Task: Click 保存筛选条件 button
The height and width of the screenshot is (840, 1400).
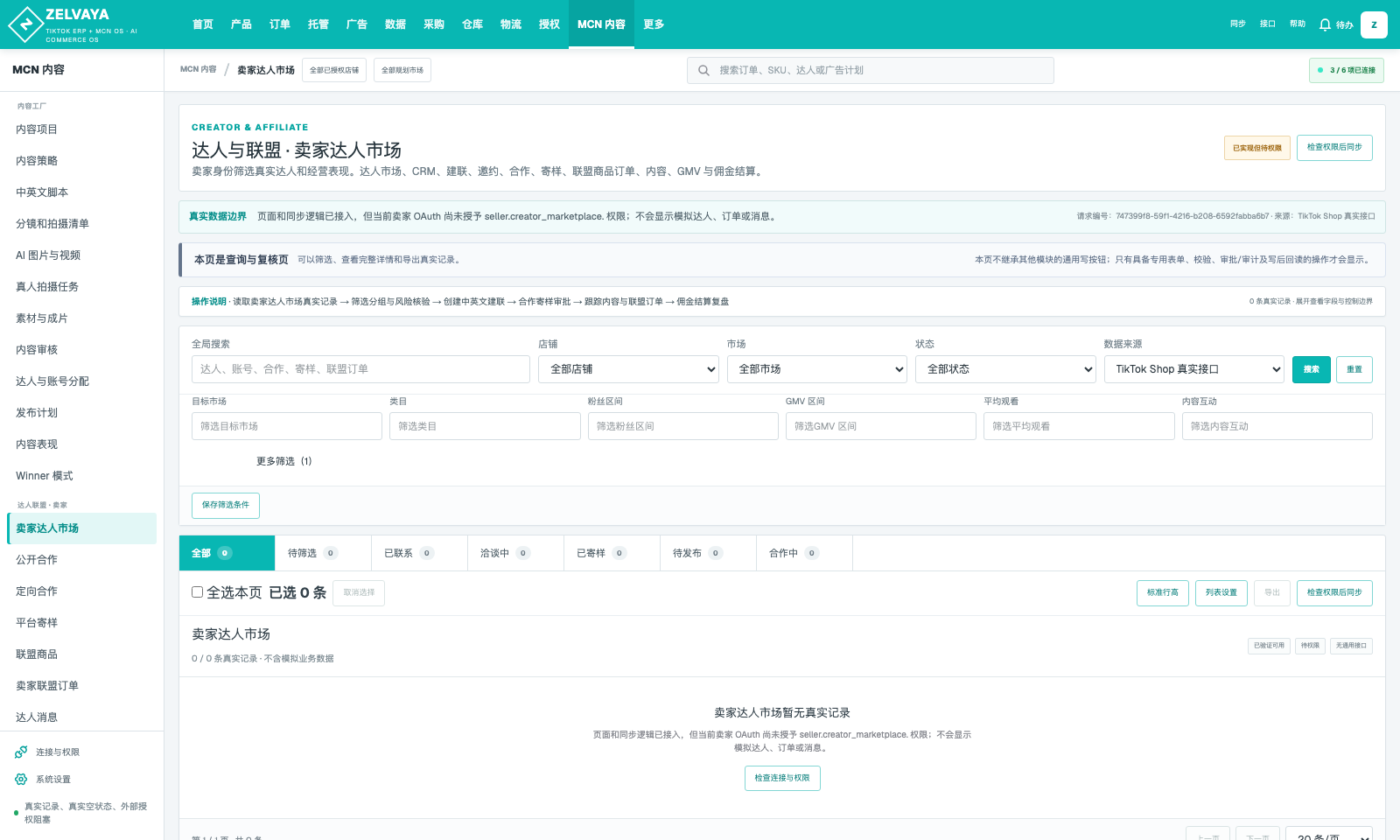Action: tap(226, 505)
